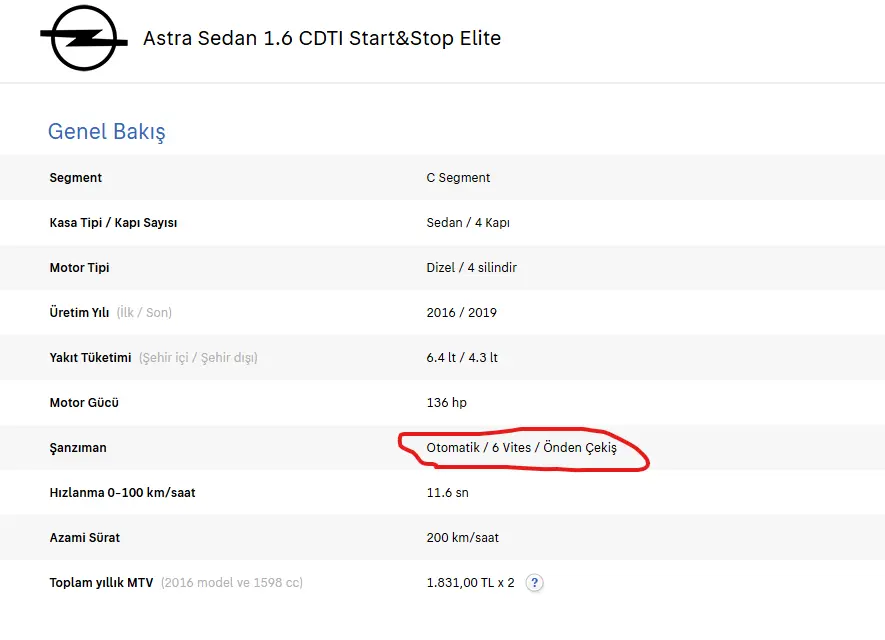Click the Üretim Yılı label
885x640 pixels.
[80, 312]
